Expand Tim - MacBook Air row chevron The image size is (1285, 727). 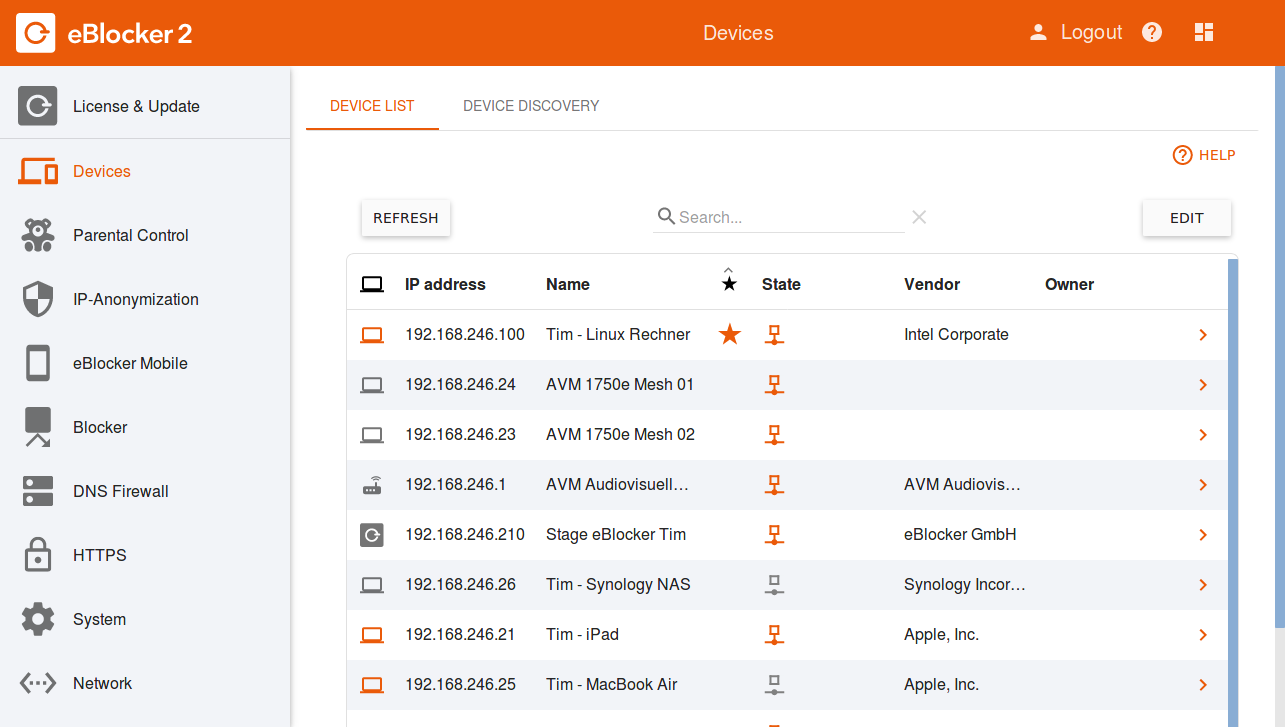click(x=1203, y=685)
